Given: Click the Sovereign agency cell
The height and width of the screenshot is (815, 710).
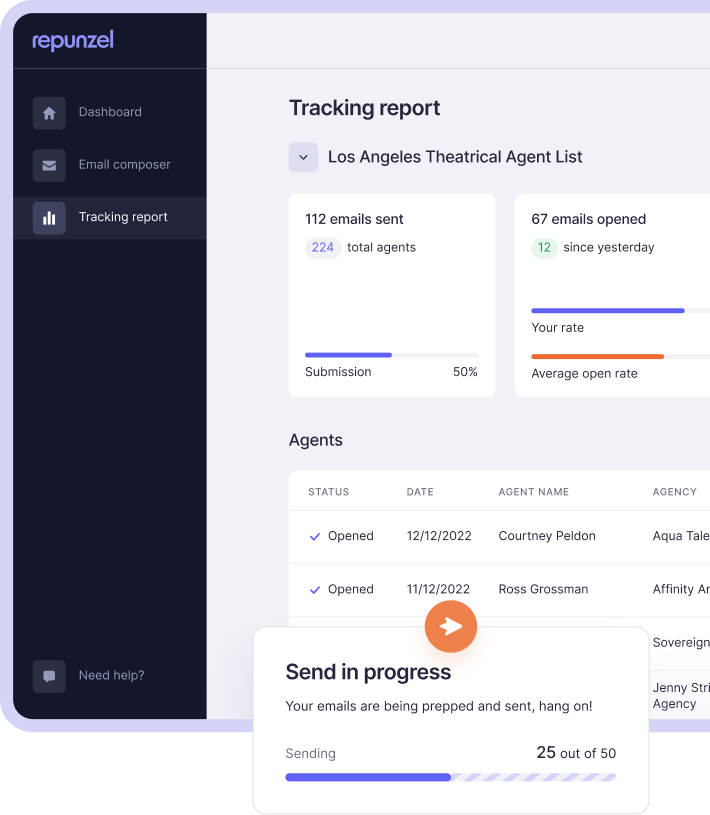Looking at the screenshot, I should [681, 642].
